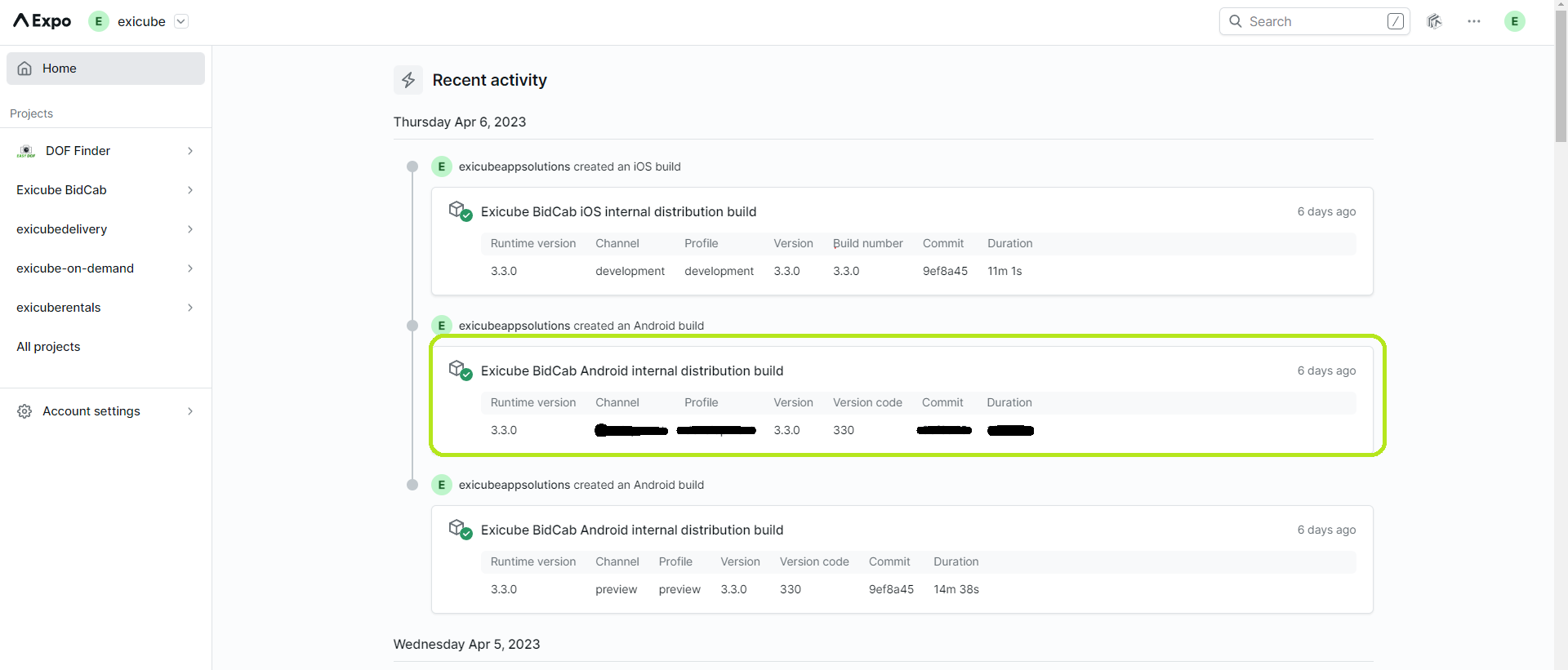Click the DOF Finder project icon
Image resolution: width=1568 pixels, height=670 pixels.
point(26,151)
